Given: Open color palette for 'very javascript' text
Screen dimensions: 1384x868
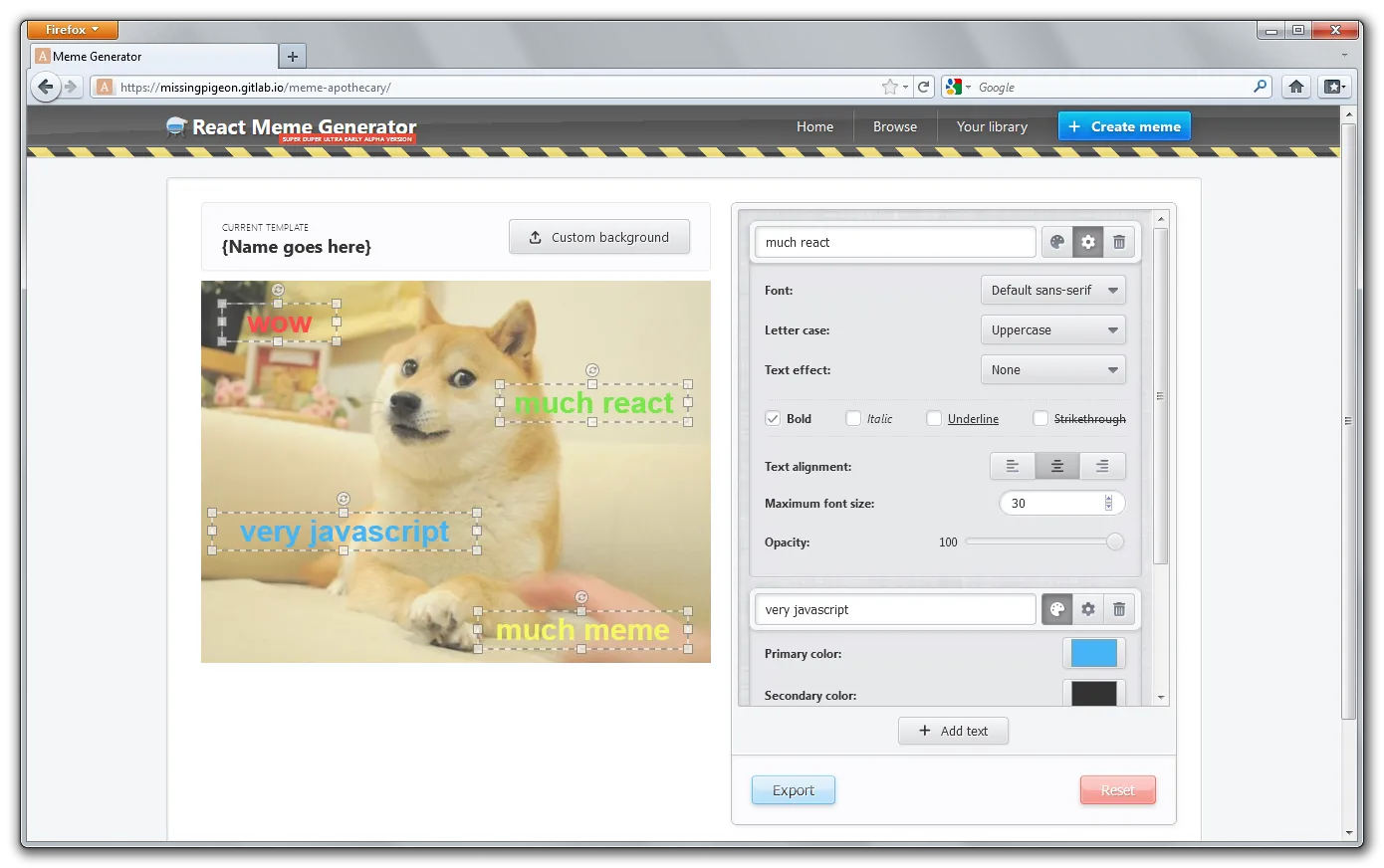Looking at the screenshot, I should coord(1057,609).
